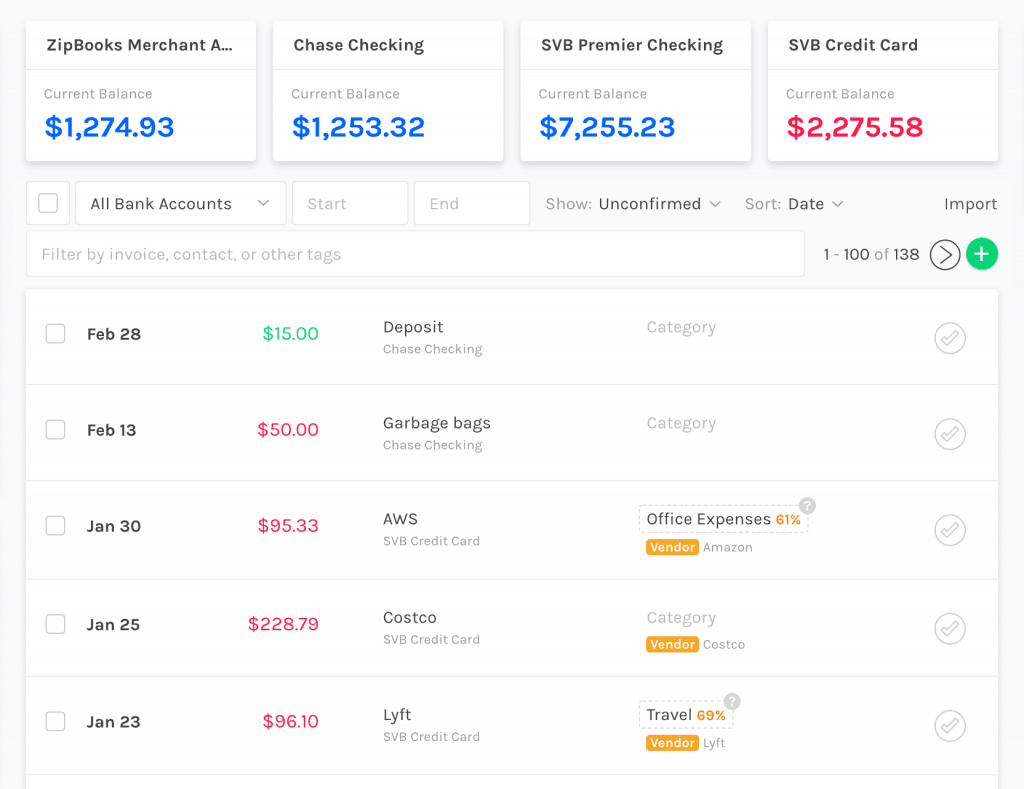Viewport: 1024px width, 789px height.
Task: Check the select-all transactions checkbox
Action: click(x=47, y=203)
